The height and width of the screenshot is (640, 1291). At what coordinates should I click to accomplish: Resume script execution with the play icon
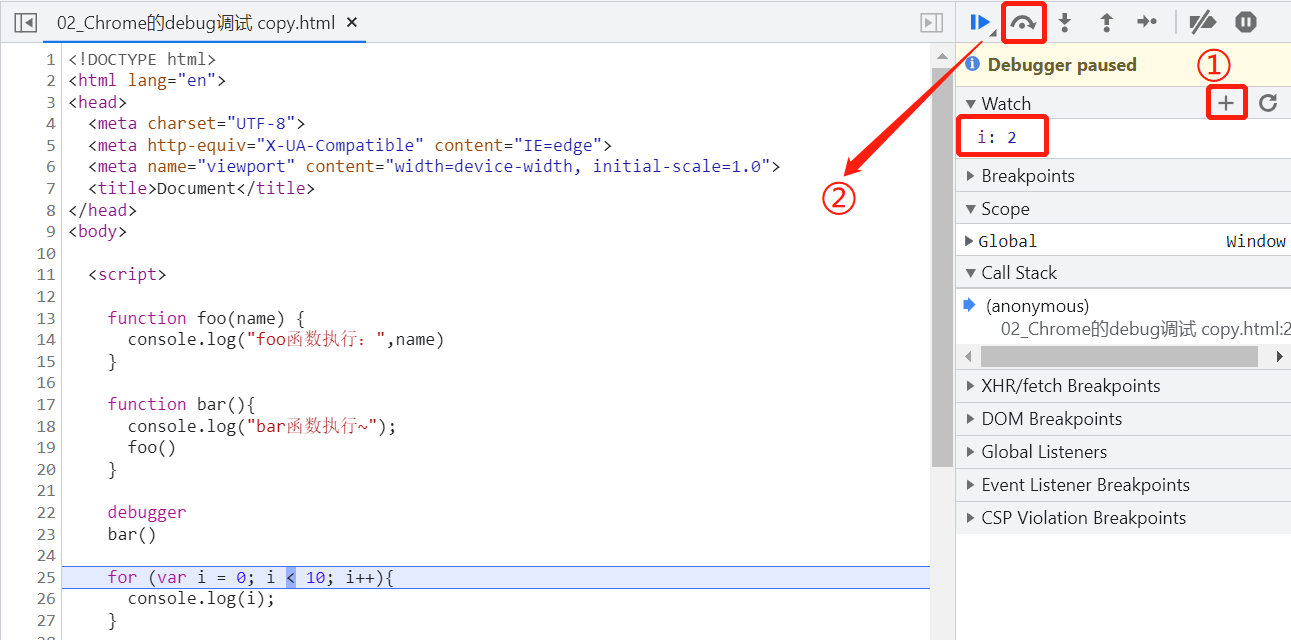point(980,22)
